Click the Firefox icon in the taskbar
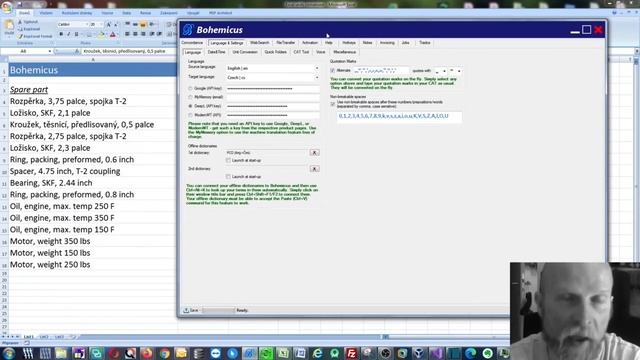The image size is (640, 360). (x=147, y=353)
